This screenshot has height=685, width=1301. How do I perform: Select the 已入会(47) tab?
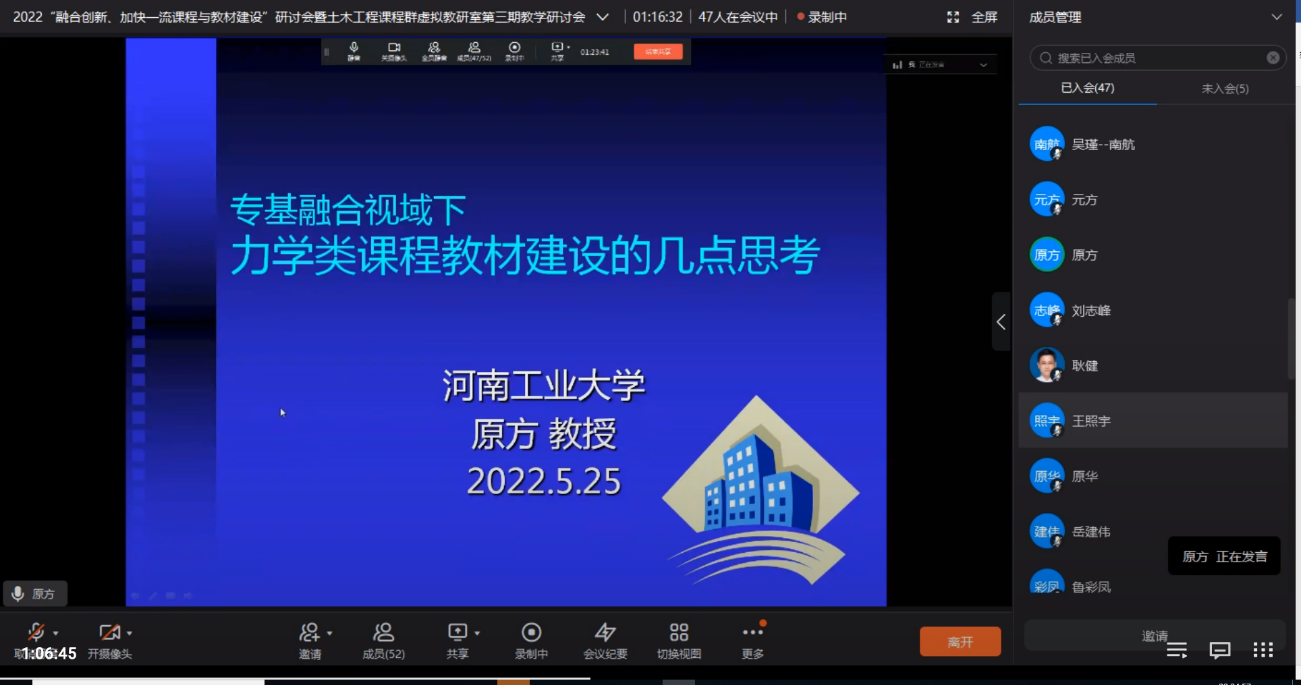(x=1087, y=89)
